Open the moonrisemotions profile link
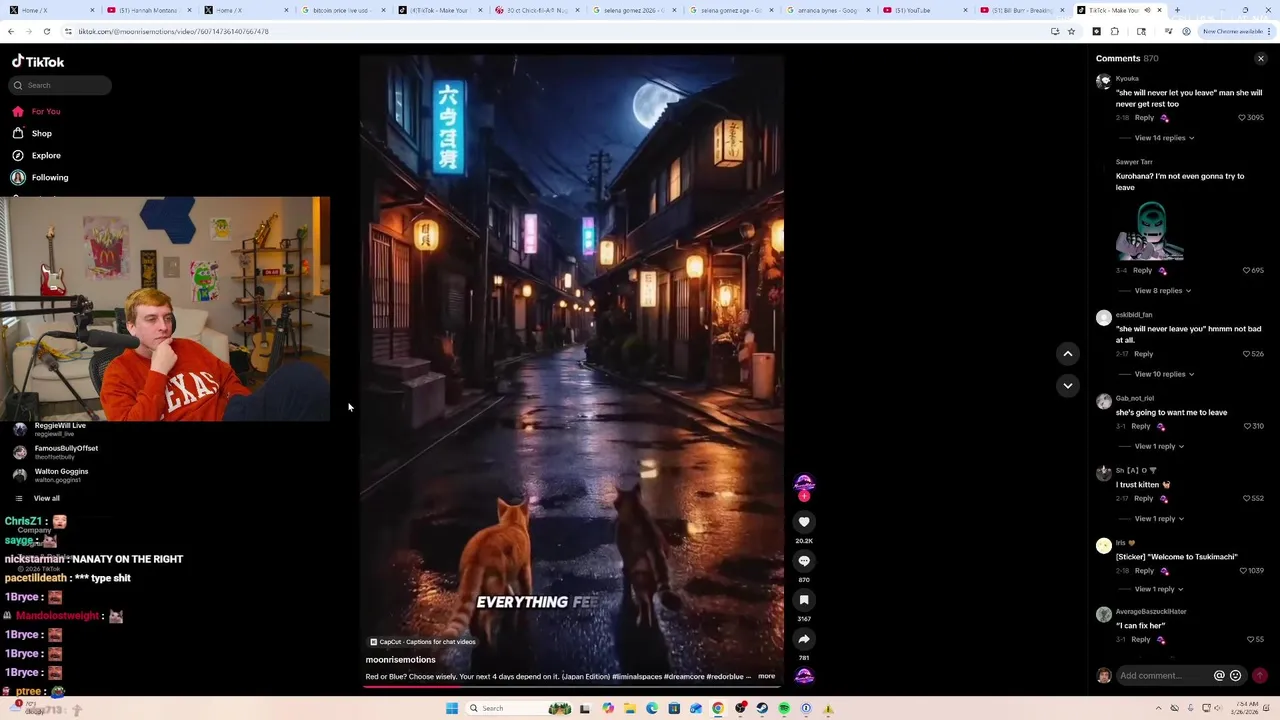Screen dimensions: 1280x720 pyautogui.click(x=400, y=660)
